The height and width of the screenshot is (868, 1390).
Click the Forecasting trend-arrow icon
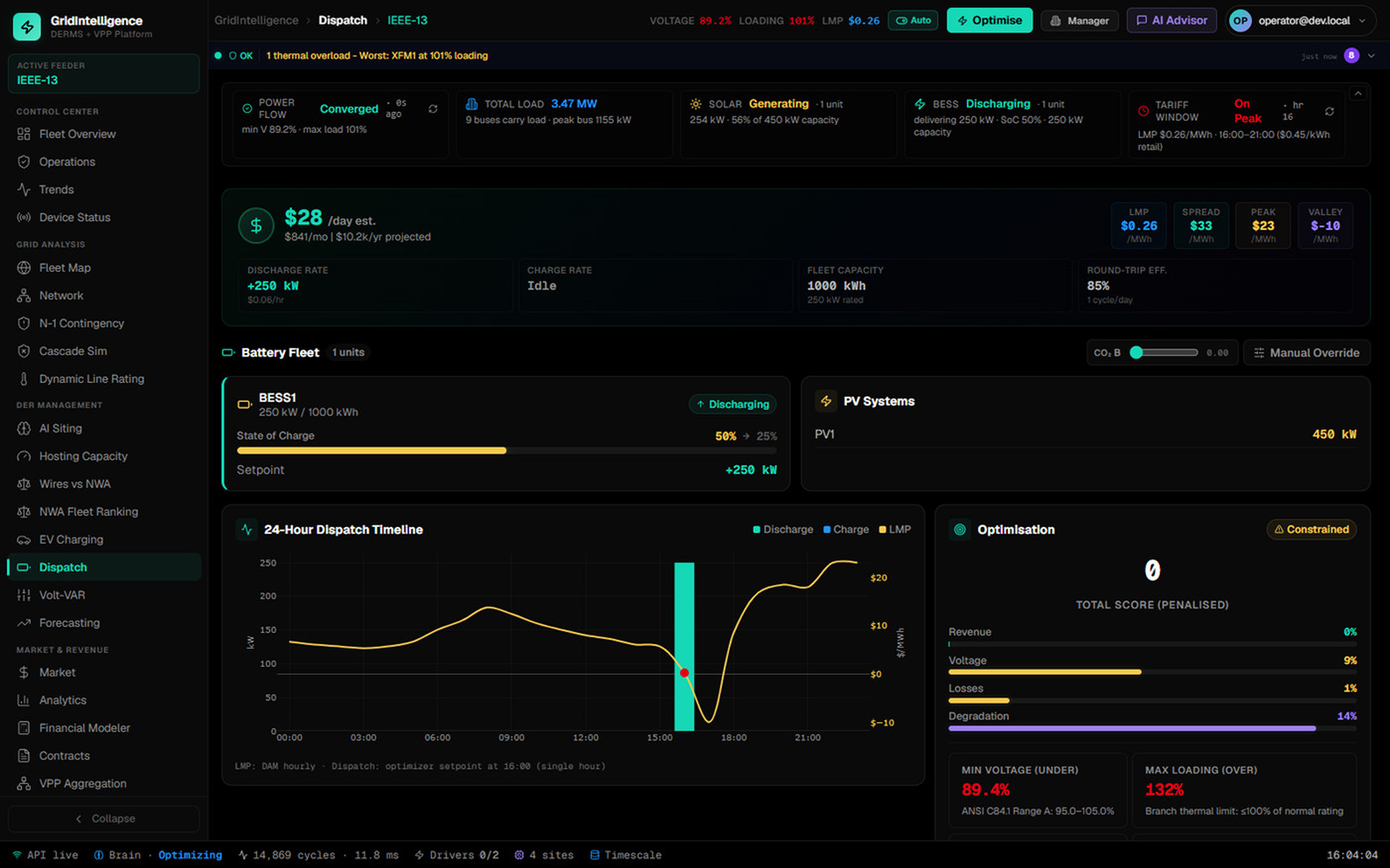[24, 623]
